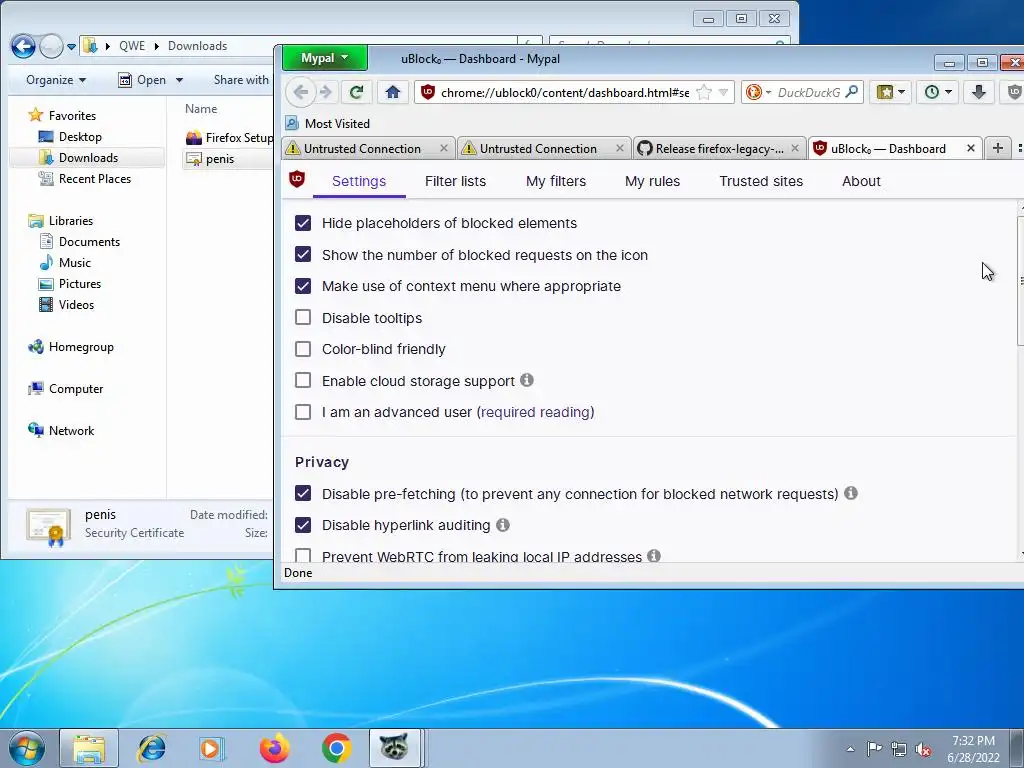Switch to My filters tab
This screenshot has width=1024, height=768.
556,181
